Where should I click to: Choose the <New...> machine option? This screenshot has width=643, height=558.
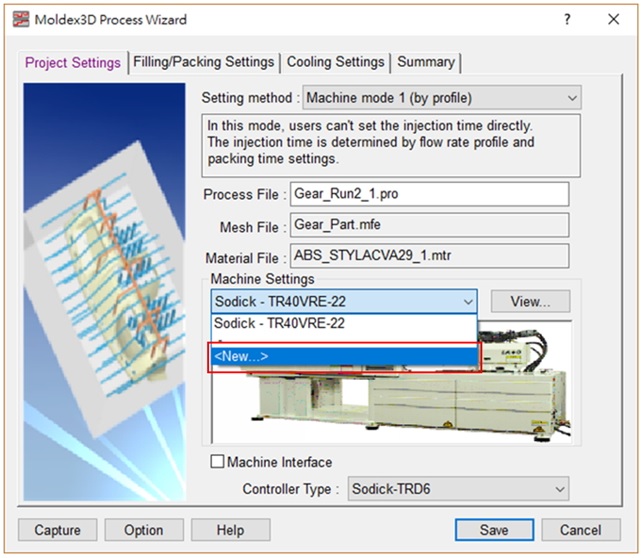click(344, 356)
